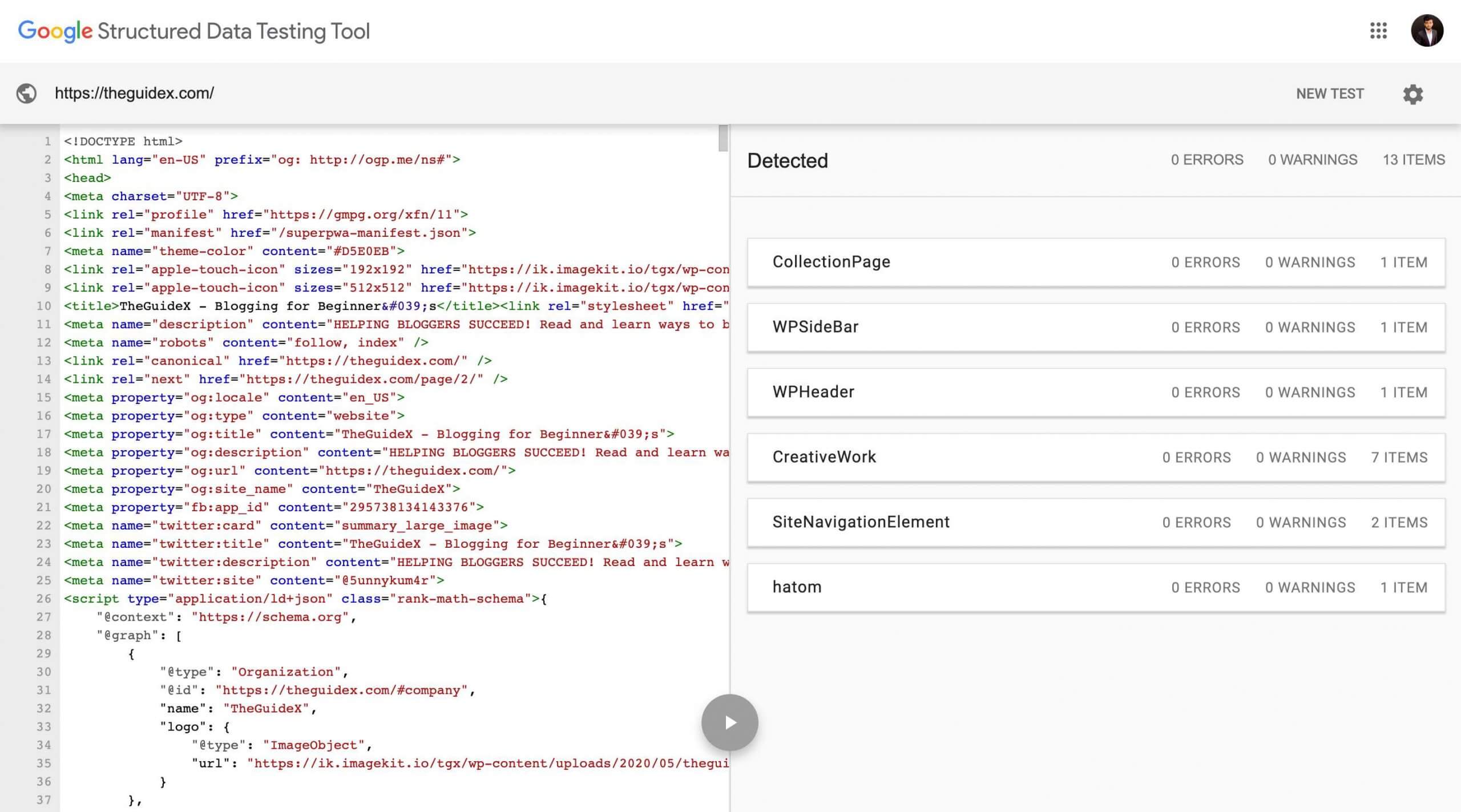1461x812 pixels.
Task: Expand the hatom result row
Action: 1096,588
